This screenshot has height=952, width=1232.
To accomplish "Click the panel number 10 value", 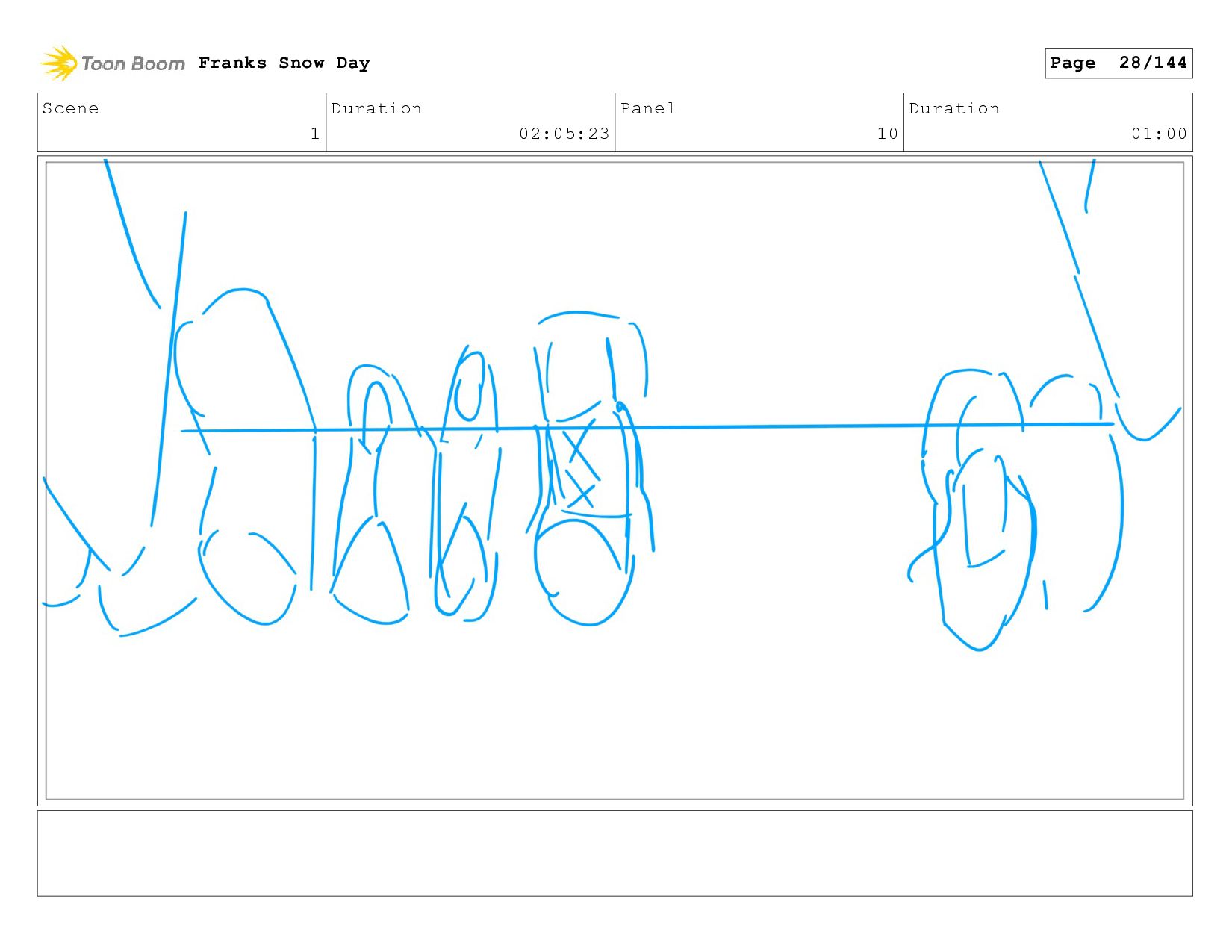I will pyautogui.click(x=887, y=134).
